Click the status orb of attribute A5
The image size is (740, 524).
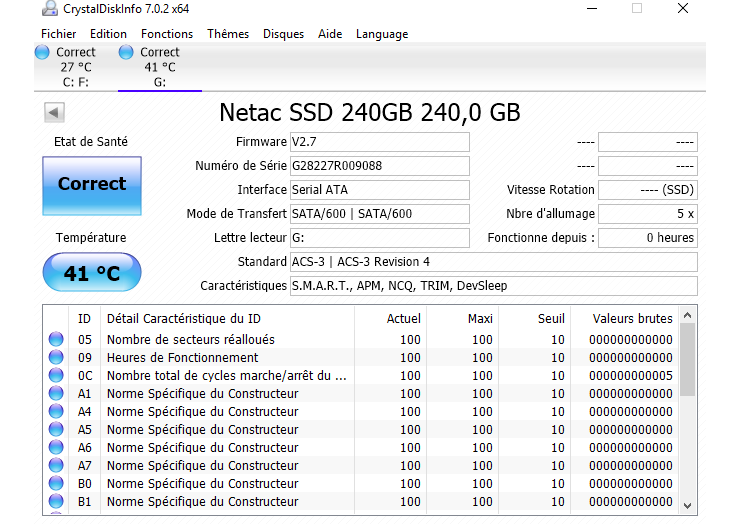tap(56, 429)
